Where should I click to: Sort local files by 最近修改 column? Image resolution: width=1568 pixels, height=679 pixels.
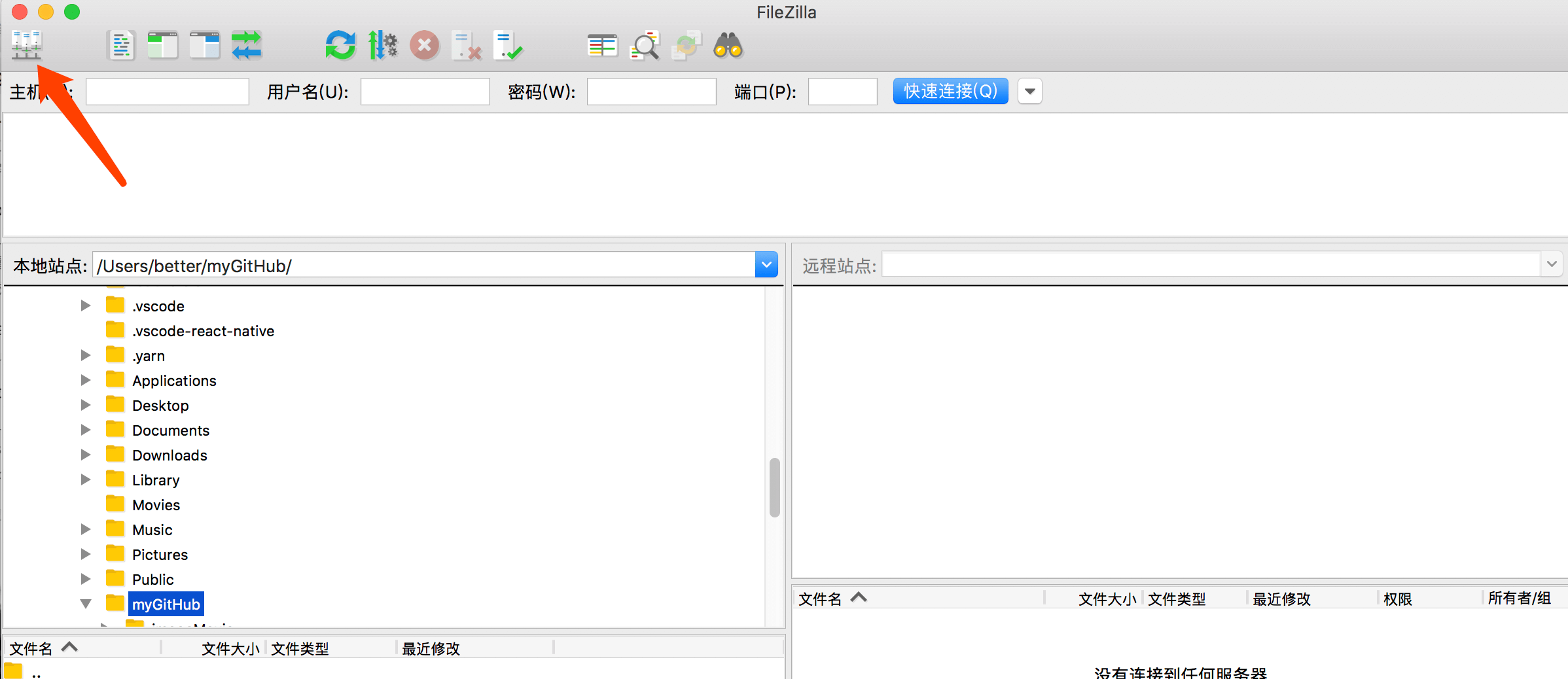475,648
